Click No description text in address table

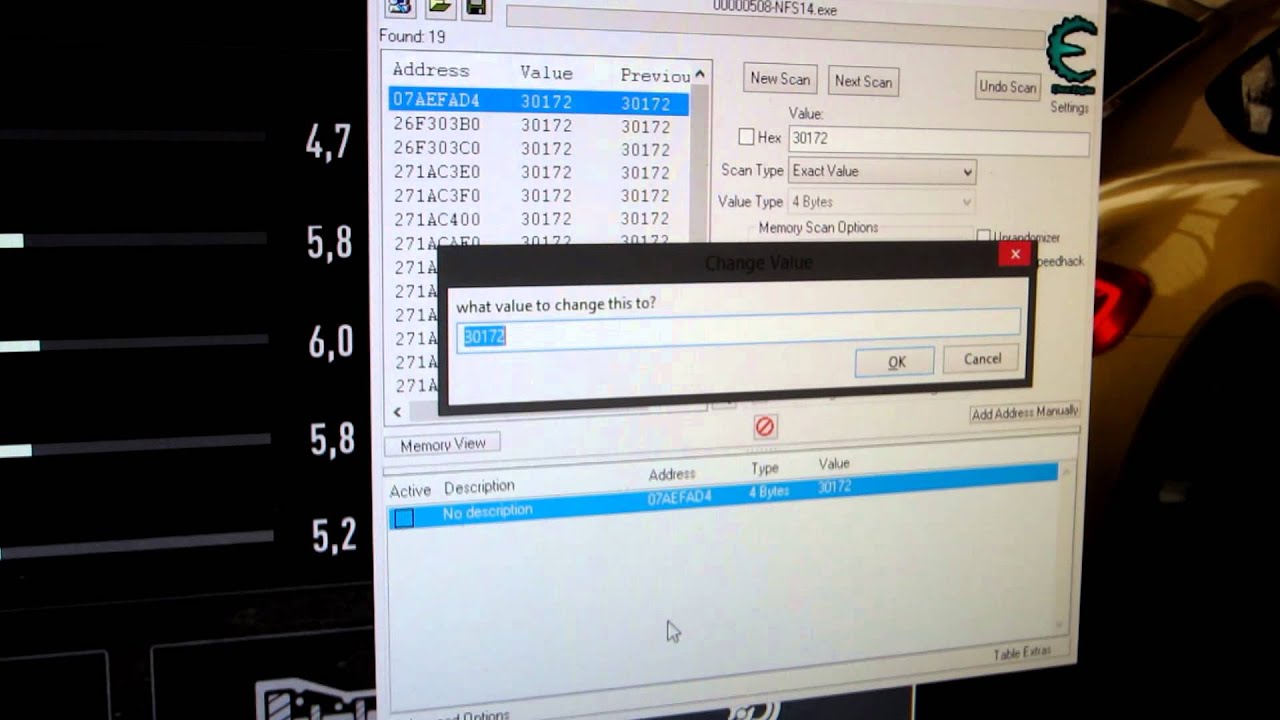point(488,511)
